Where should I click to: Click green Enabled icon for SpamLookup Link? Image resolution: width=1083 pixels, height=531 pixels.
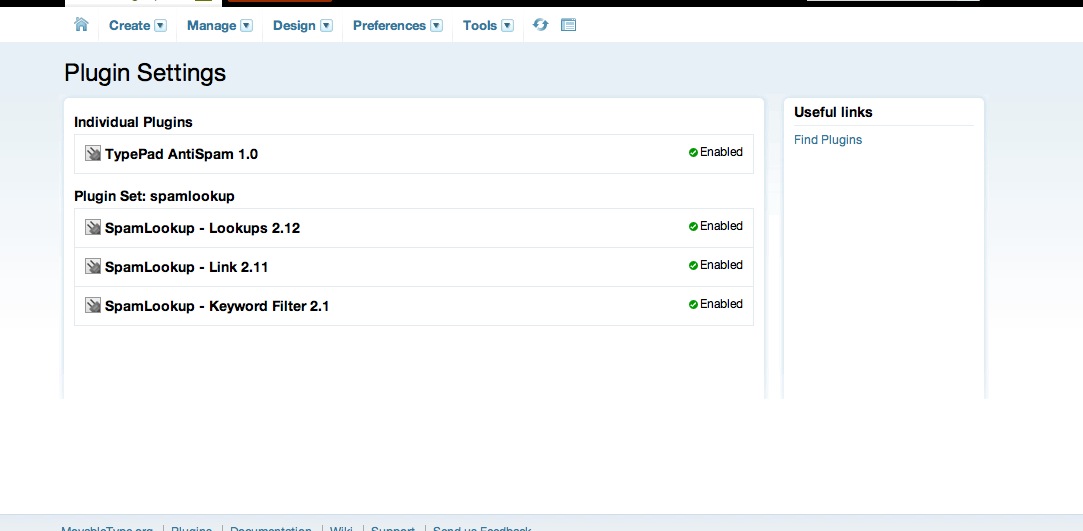click(693, 265)
